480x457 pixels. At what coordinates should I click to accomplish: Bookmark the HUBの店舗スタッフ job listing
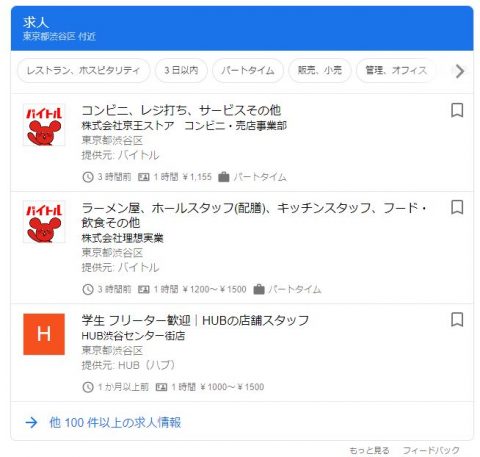pyautogui.click(x=457, y=320)
